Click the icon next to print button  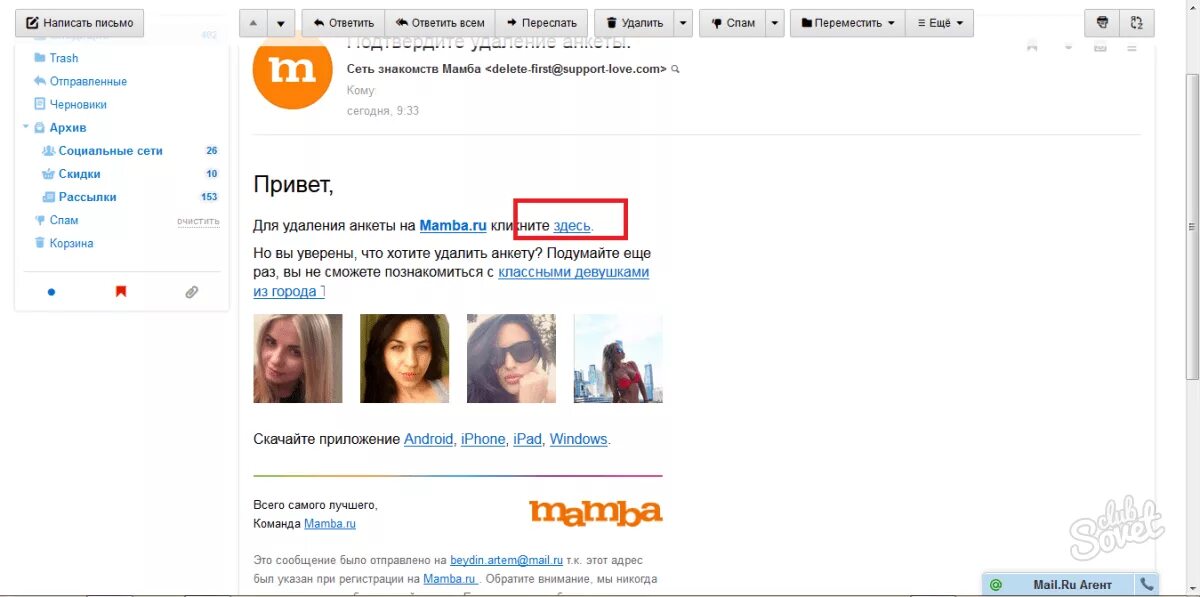[1137, 22]
